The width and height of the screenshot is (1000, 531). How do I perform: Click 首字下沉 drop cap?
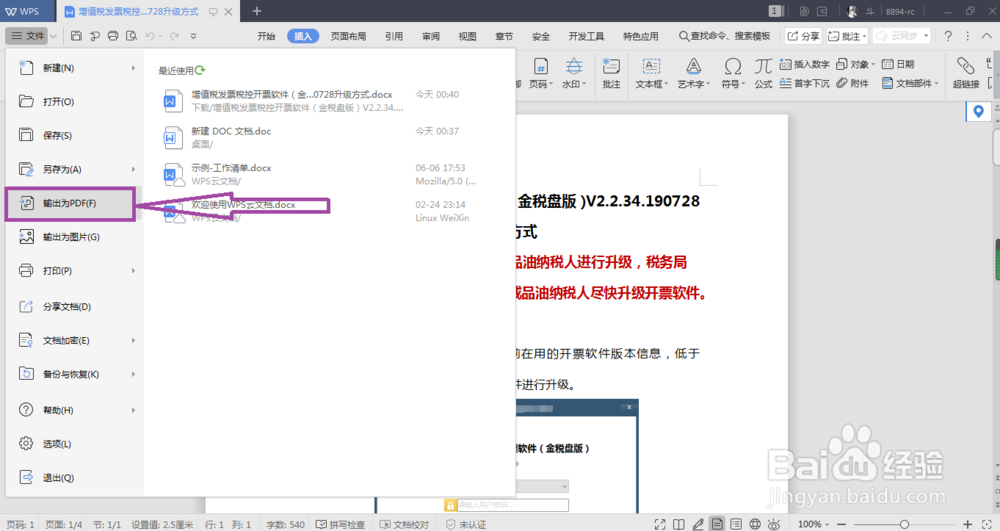tap(805, 83)
